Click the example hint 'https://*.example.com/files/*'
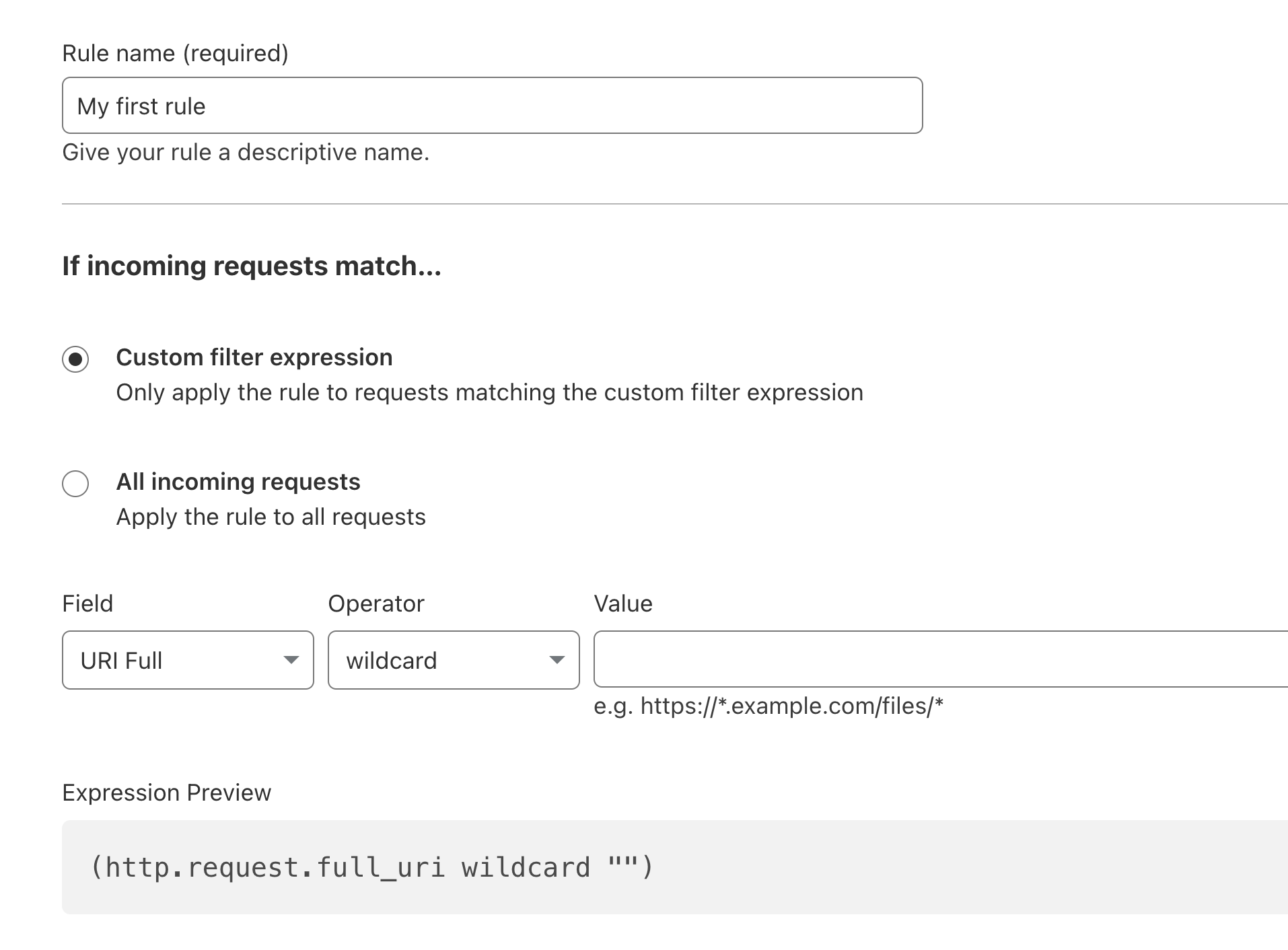Screen dimensions: 1288x950 768,706
